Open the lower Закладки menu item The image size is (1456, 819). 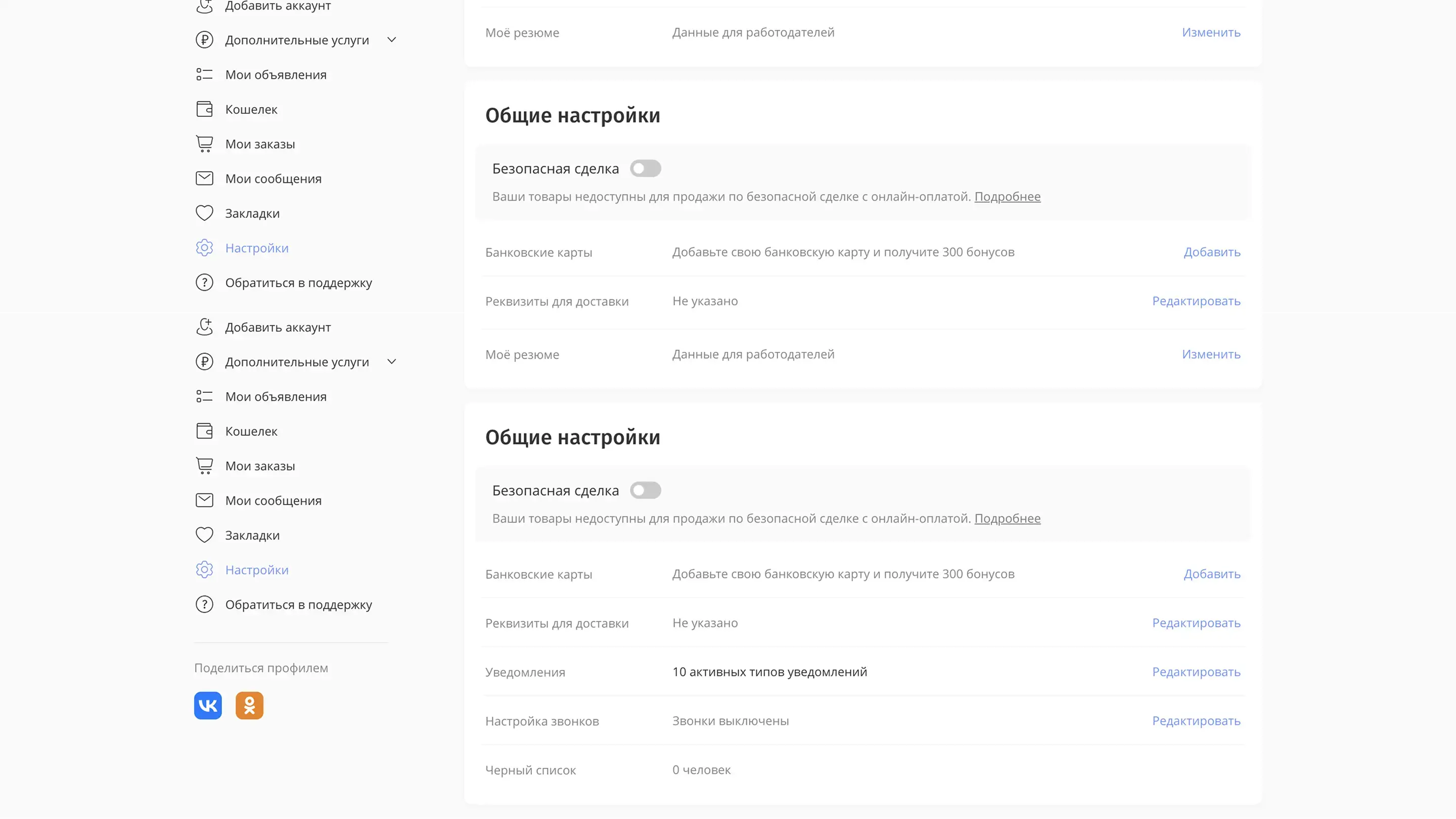(x=252, y=535)
